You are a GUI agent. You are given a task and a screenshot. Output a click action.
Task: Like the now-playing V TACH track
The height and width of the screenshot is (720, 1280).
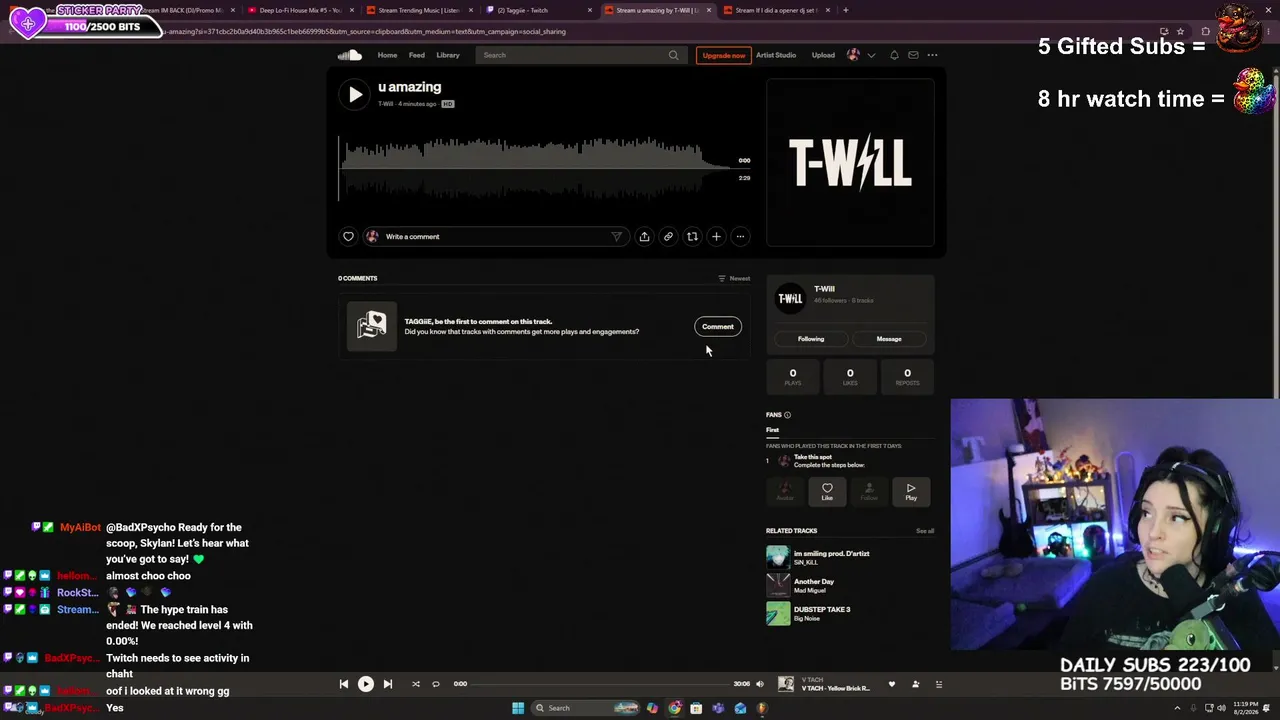click(x=893, y=684)
